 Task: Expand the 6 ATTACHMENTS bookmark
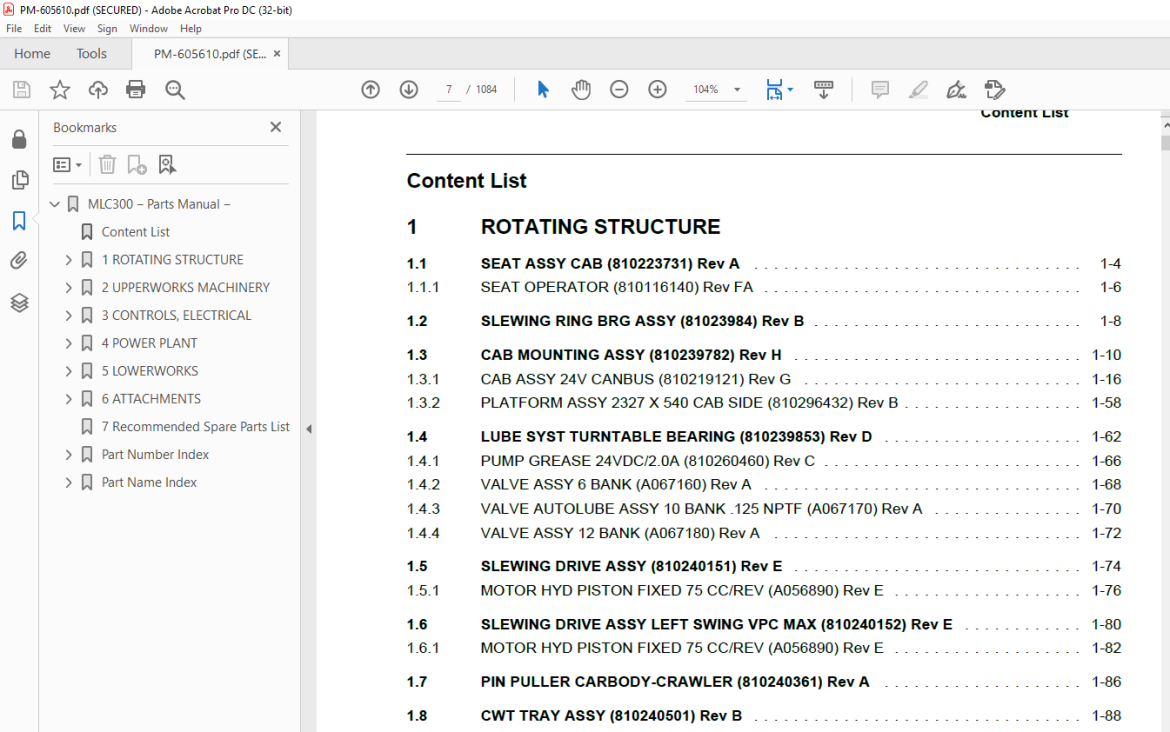(x=69, y=399)
